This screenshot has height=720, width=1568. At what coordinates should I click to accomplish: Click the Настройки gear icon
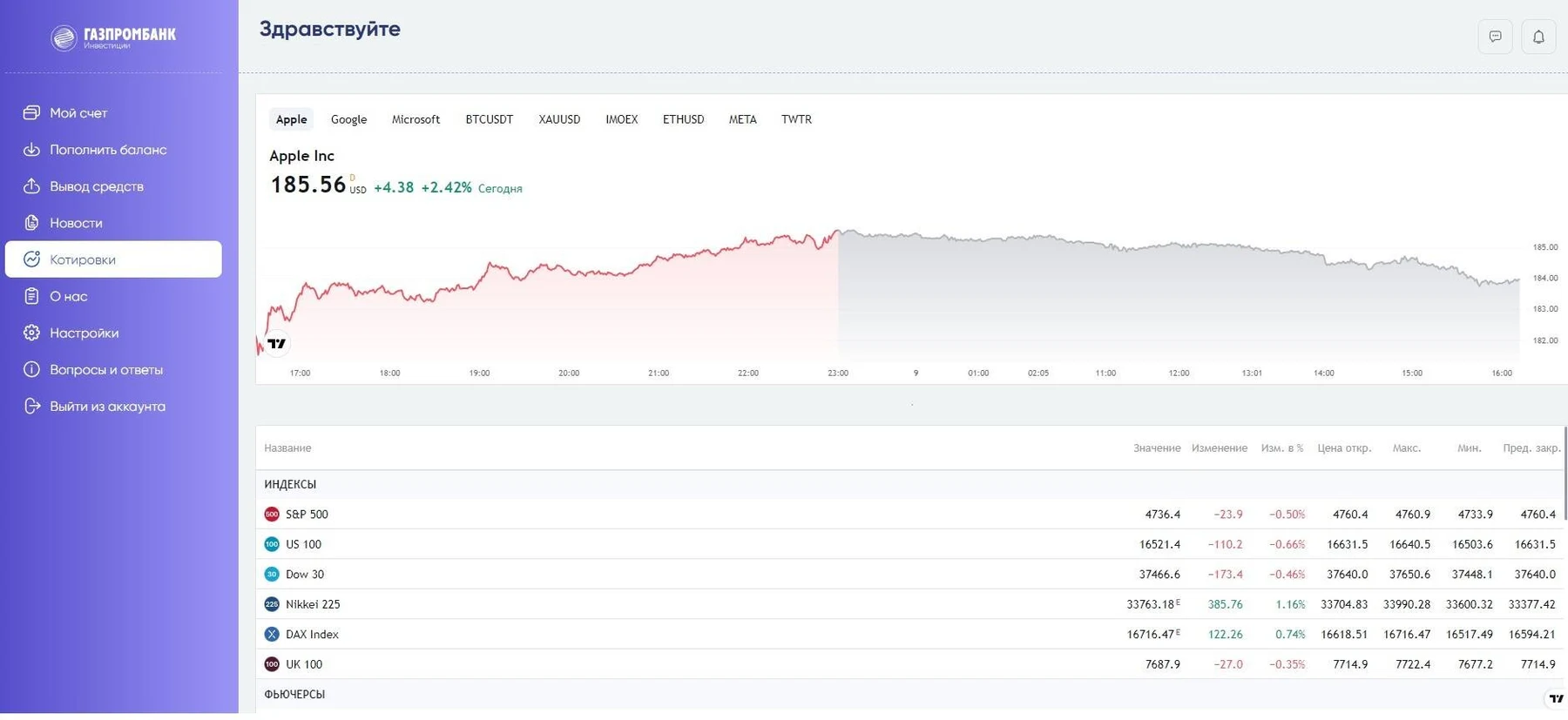pyautogui.click(x=31, y=333)
